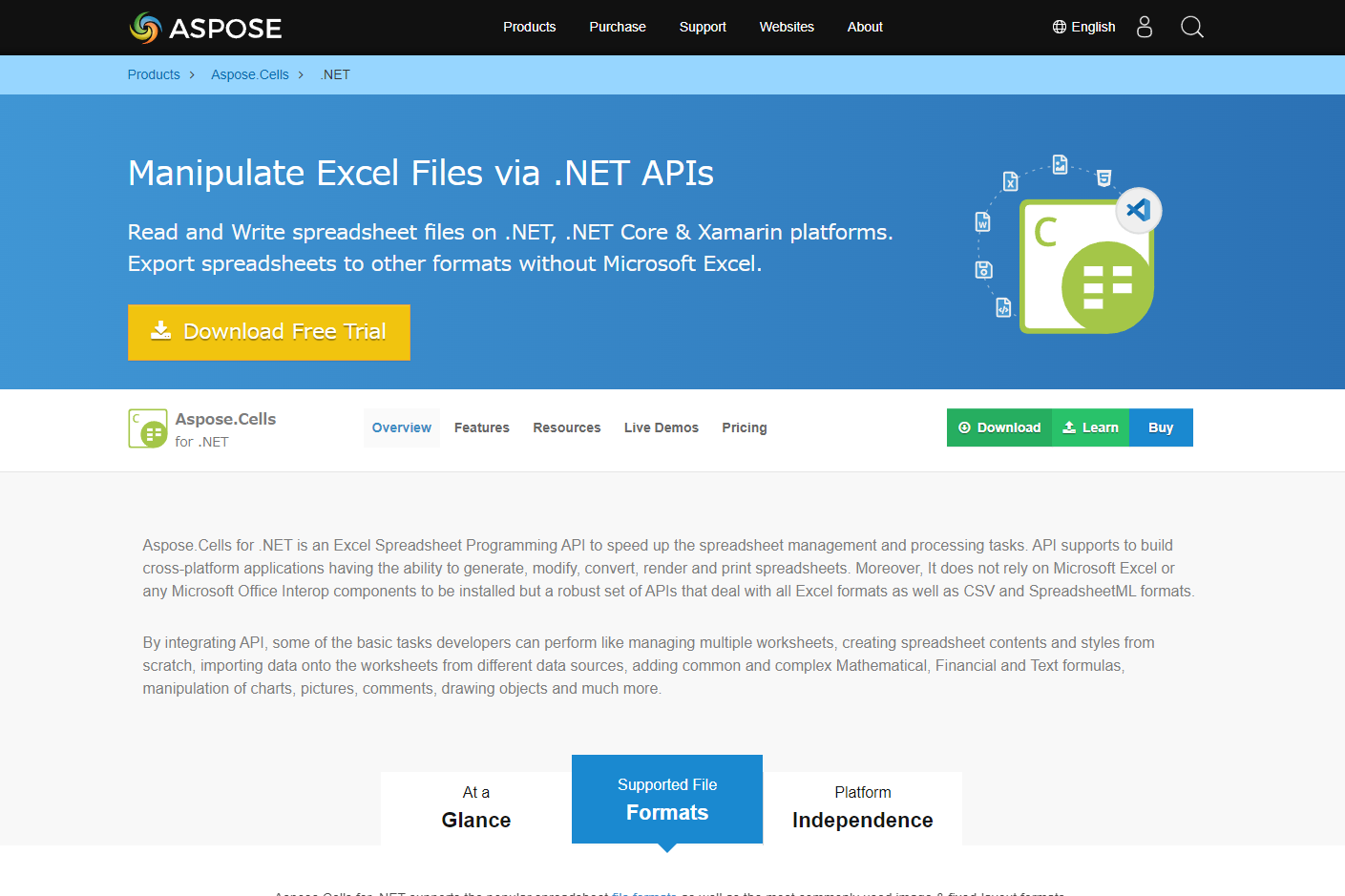Click Aspose.Cells for .NET product title

click(225, 429)
